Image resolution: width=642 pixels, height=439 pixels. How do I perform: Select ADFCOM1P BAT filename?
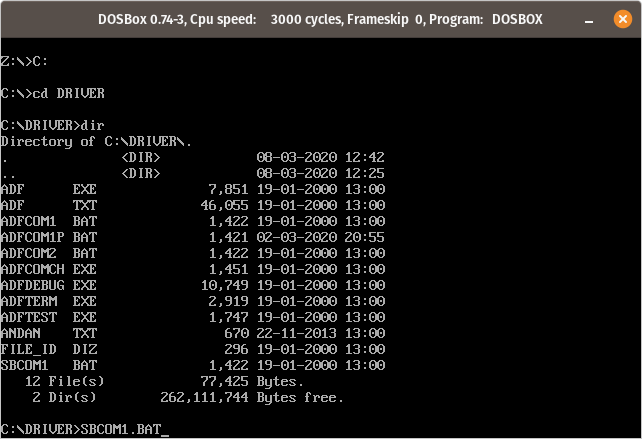pyautogui.click(x=49, y=238)
